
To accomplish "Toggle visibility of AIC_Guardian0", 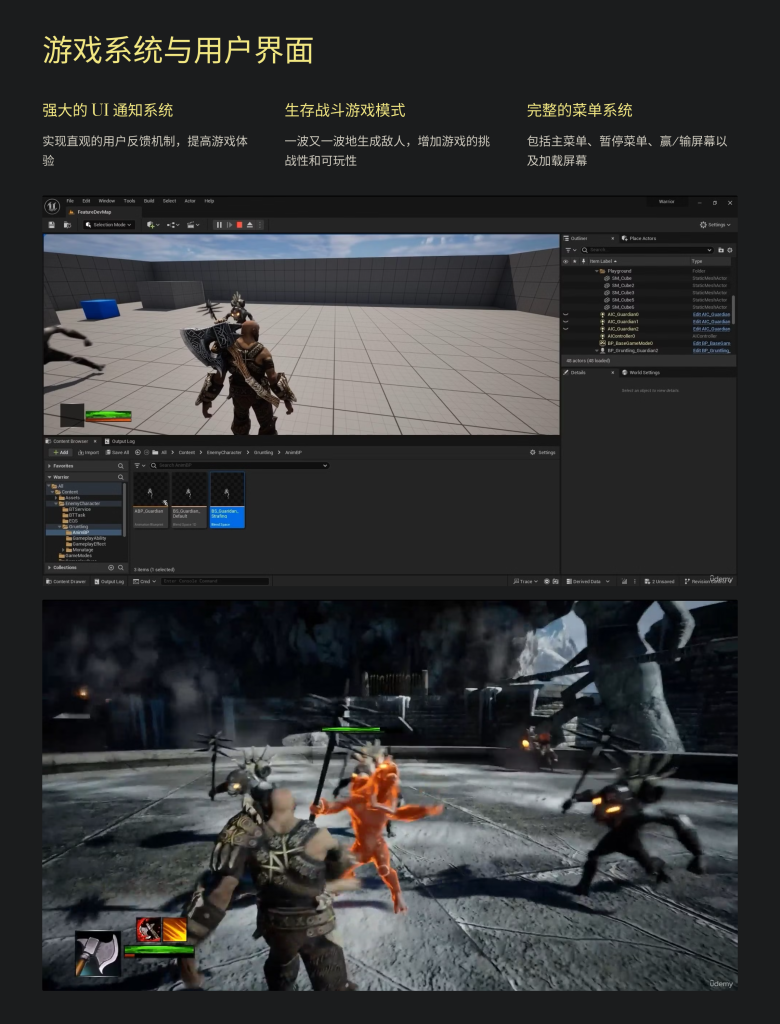I will pos(566,314).
